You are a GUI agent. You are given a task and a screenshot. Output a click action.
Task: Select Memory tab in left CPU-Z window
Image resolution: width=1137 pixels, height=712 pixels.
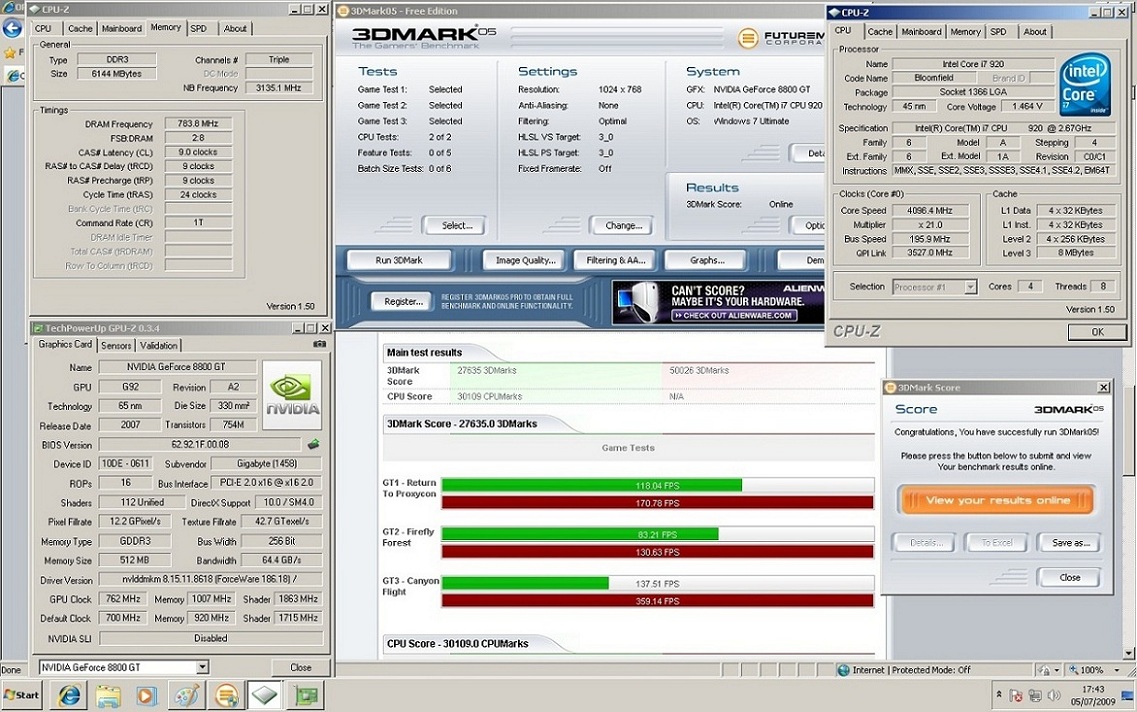click(x=166, y=28)
